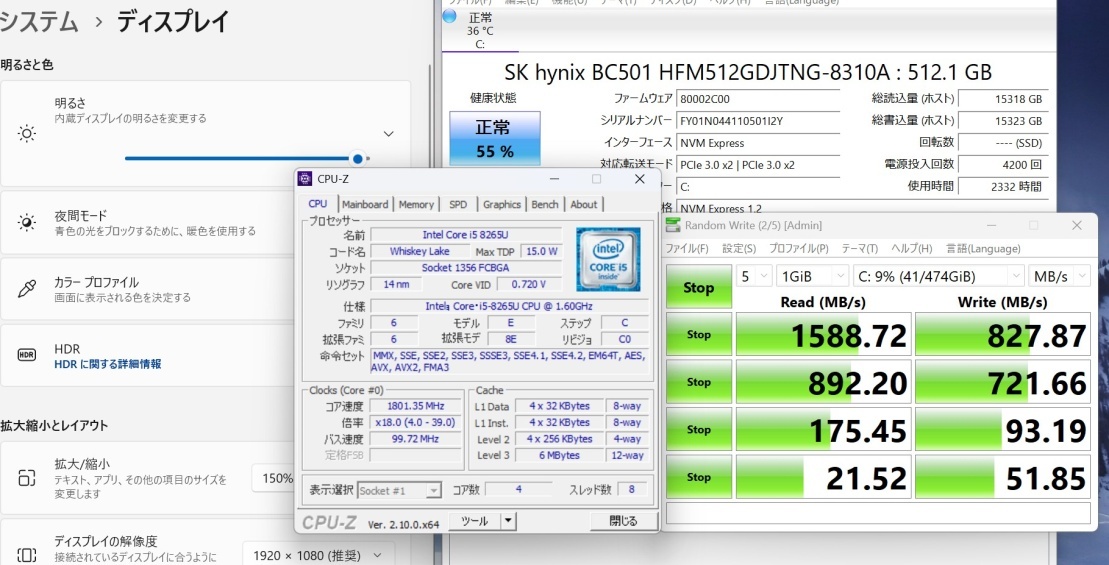Open 設定(S) menu in CrystalDiskMark
The image size is (1109, 565).
tap(739, 249)
